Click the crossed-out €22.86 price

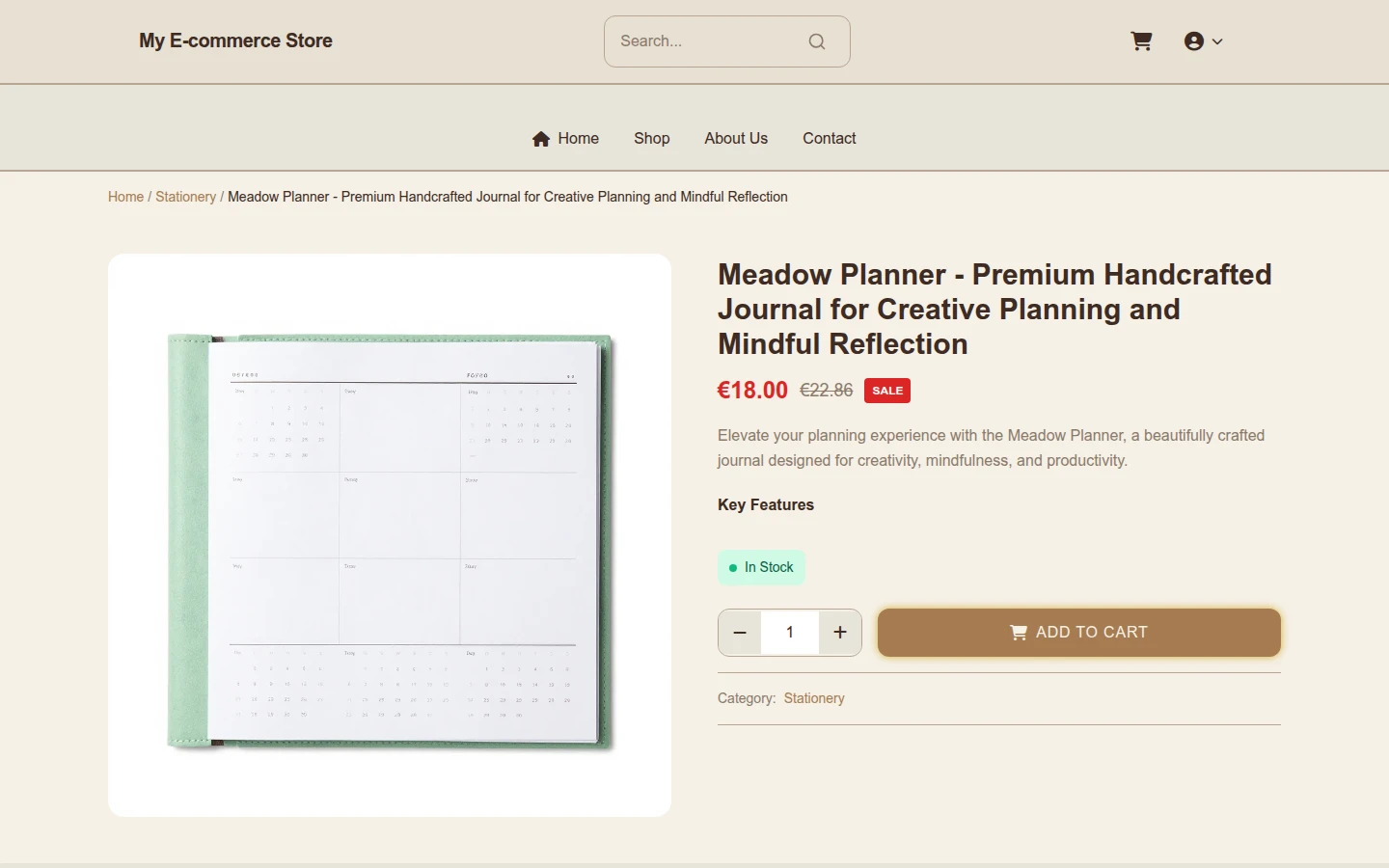pos(827,391)
